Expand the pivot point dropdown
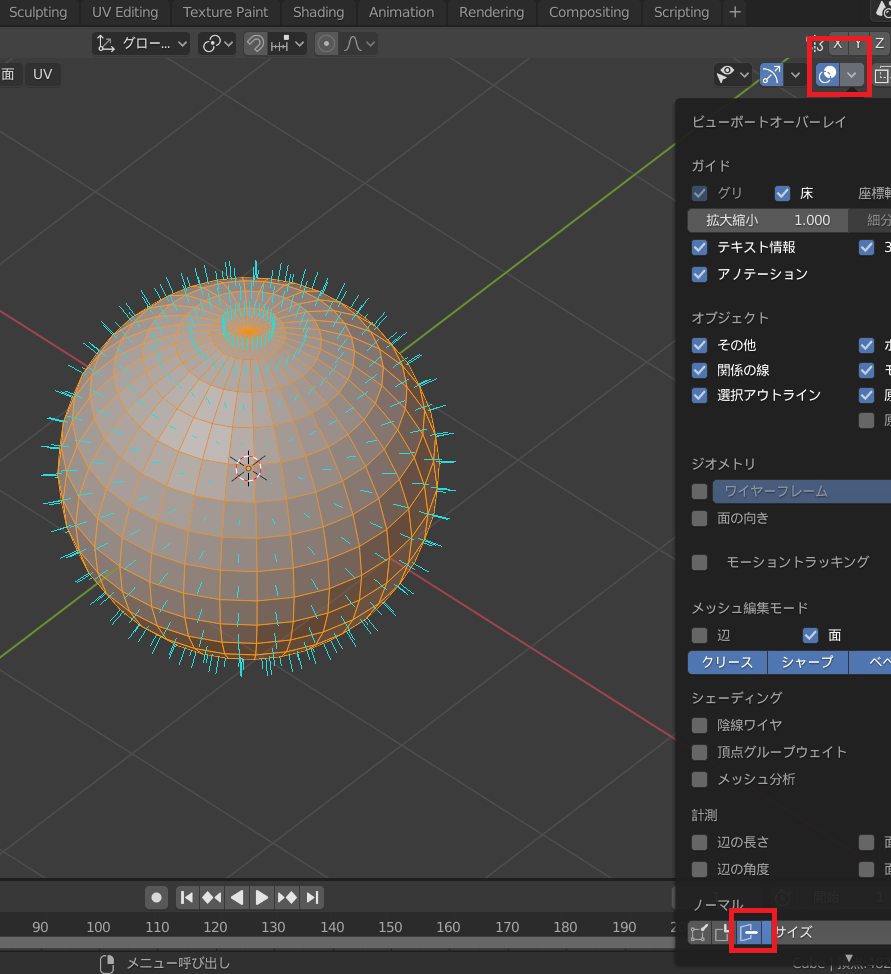This screenshot has height=974, width=891. 217,44
